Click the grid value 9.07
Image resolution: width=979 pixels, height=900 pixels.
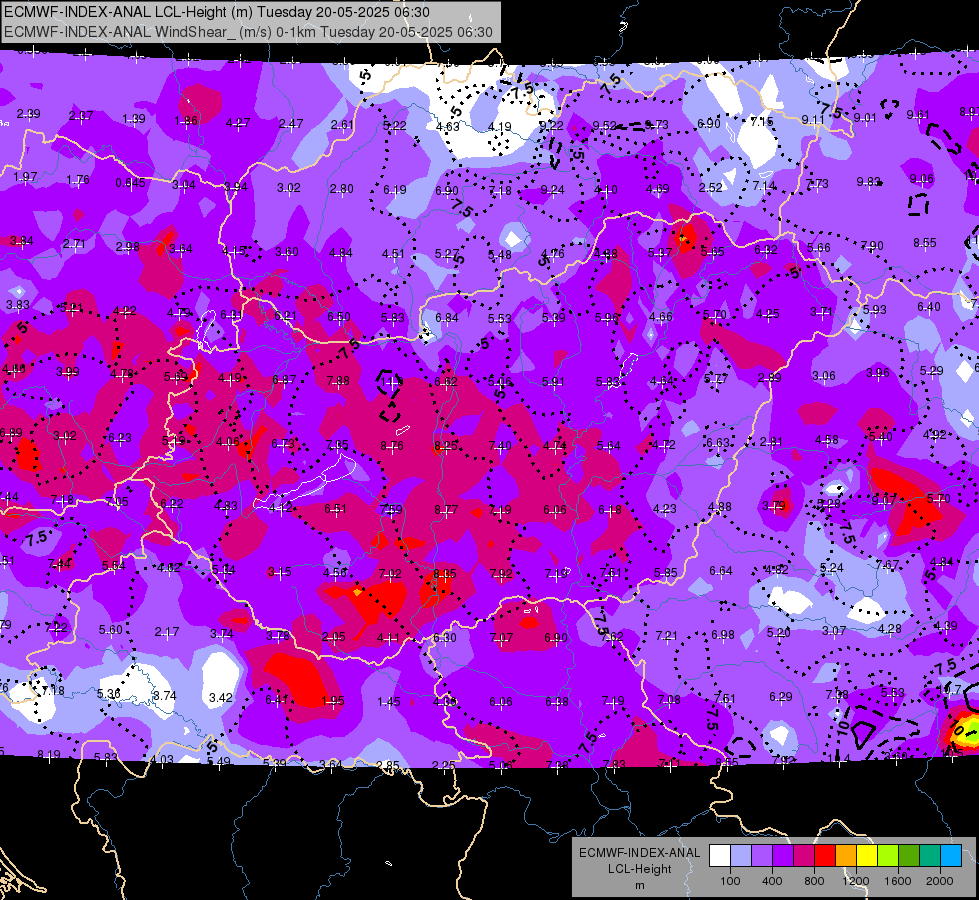click(x=883, y=500)
